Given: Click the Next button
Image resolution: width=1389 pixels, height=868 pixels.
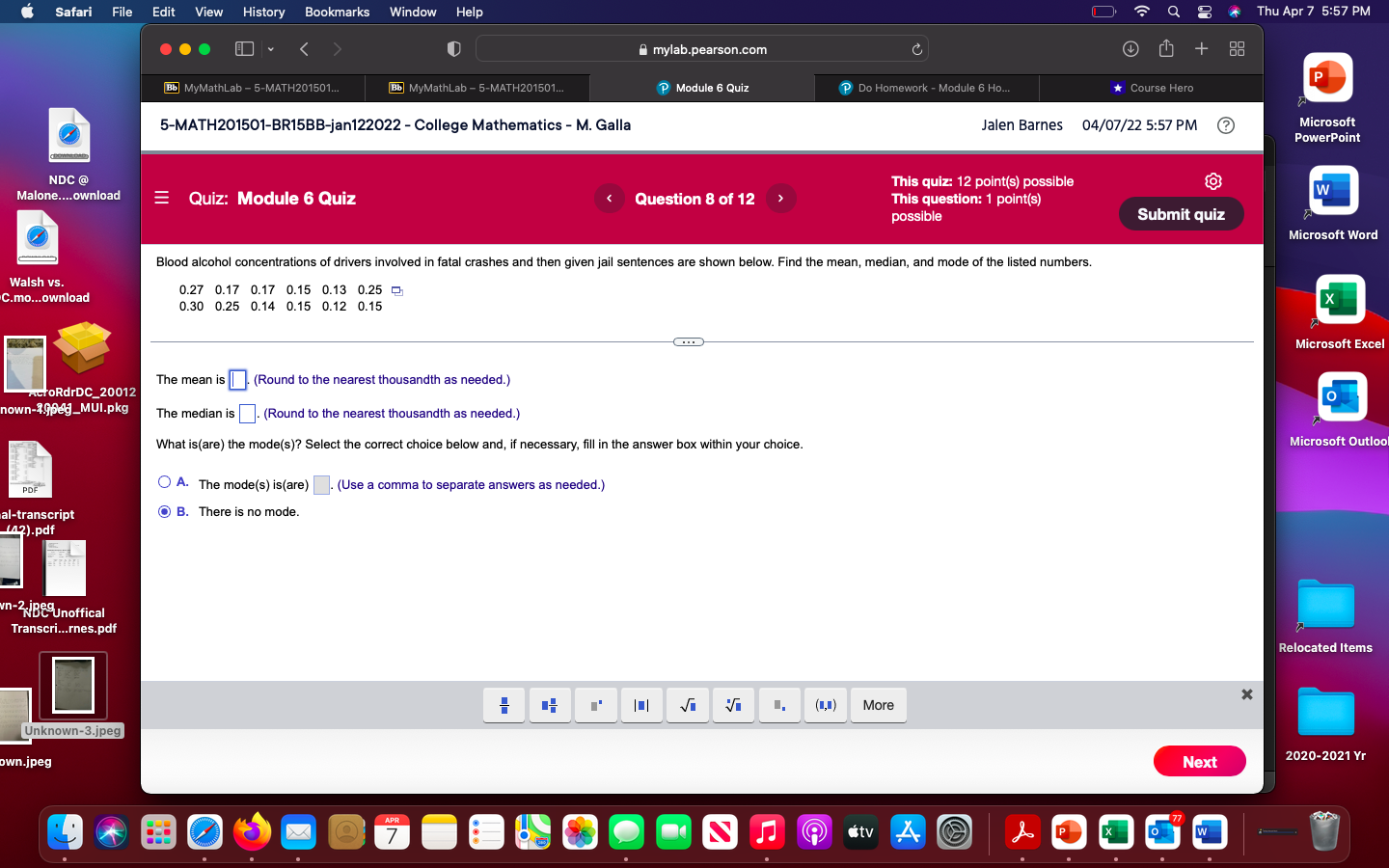Looking at the screenshot, I should pyautogui.click(x=1199, y=761).
